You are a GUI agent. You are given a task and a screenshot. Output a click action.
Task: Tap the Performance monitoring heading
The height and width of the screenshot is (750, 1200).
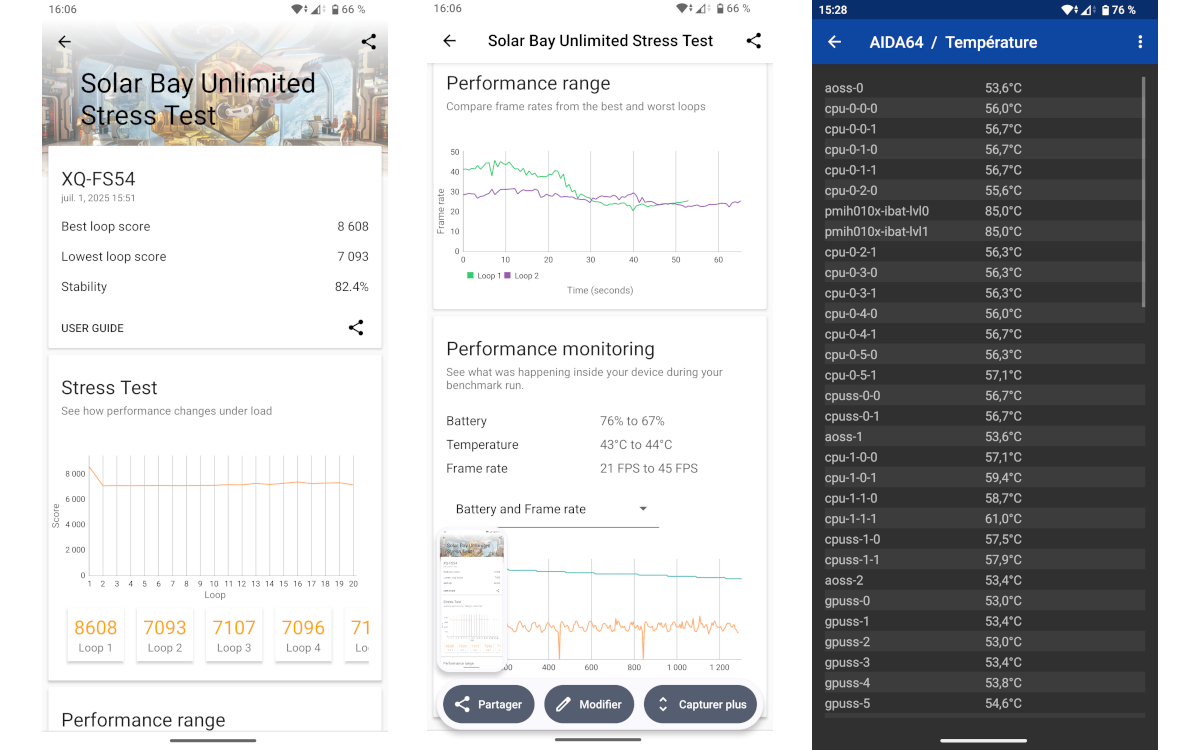point(550,349)
